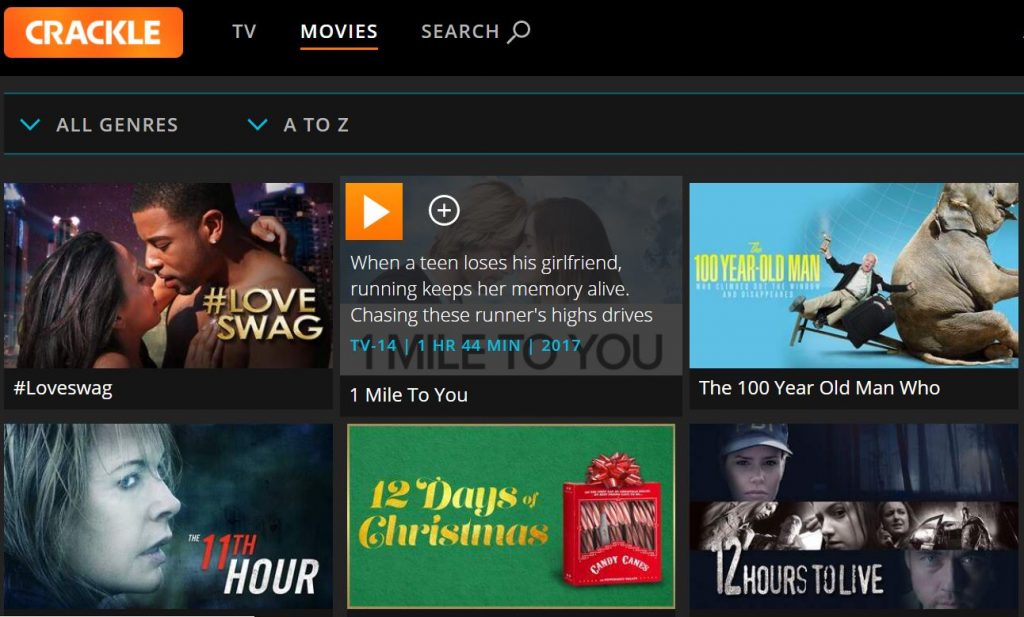Open the #Loveswag movie thumbnail
The height and width of the screenshot is (617, 1024).
pyautogui.click(x=168, y=276)
